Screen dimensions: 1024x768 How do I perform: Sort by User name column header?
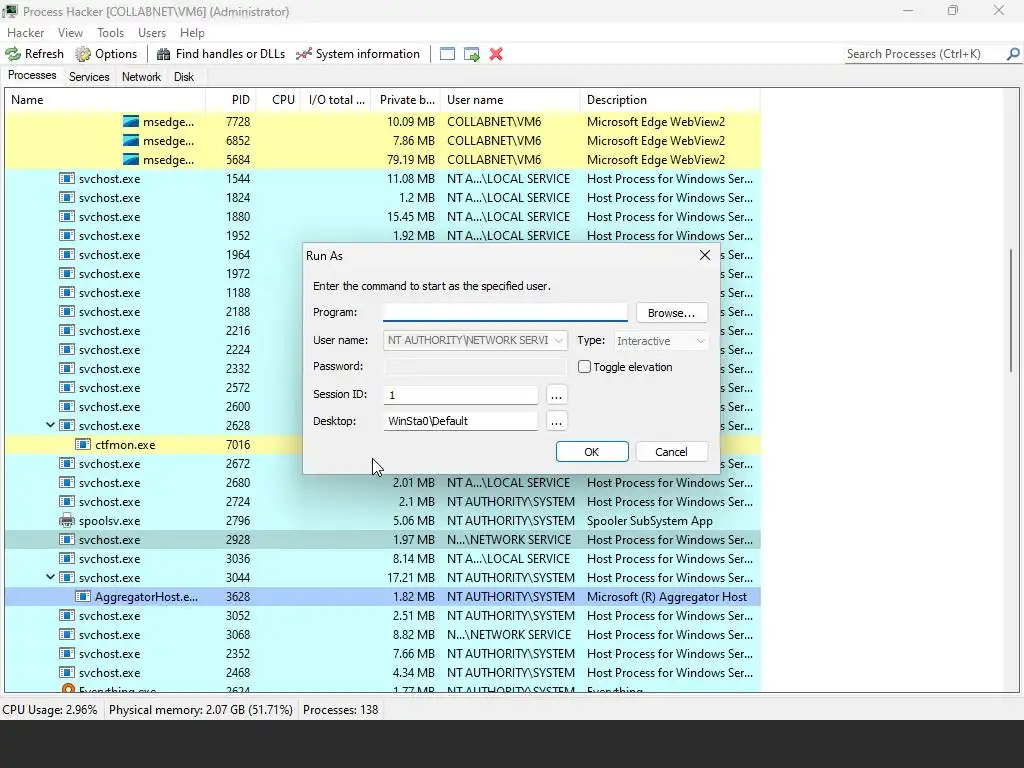pyautogui.click(x=510, y=100)
